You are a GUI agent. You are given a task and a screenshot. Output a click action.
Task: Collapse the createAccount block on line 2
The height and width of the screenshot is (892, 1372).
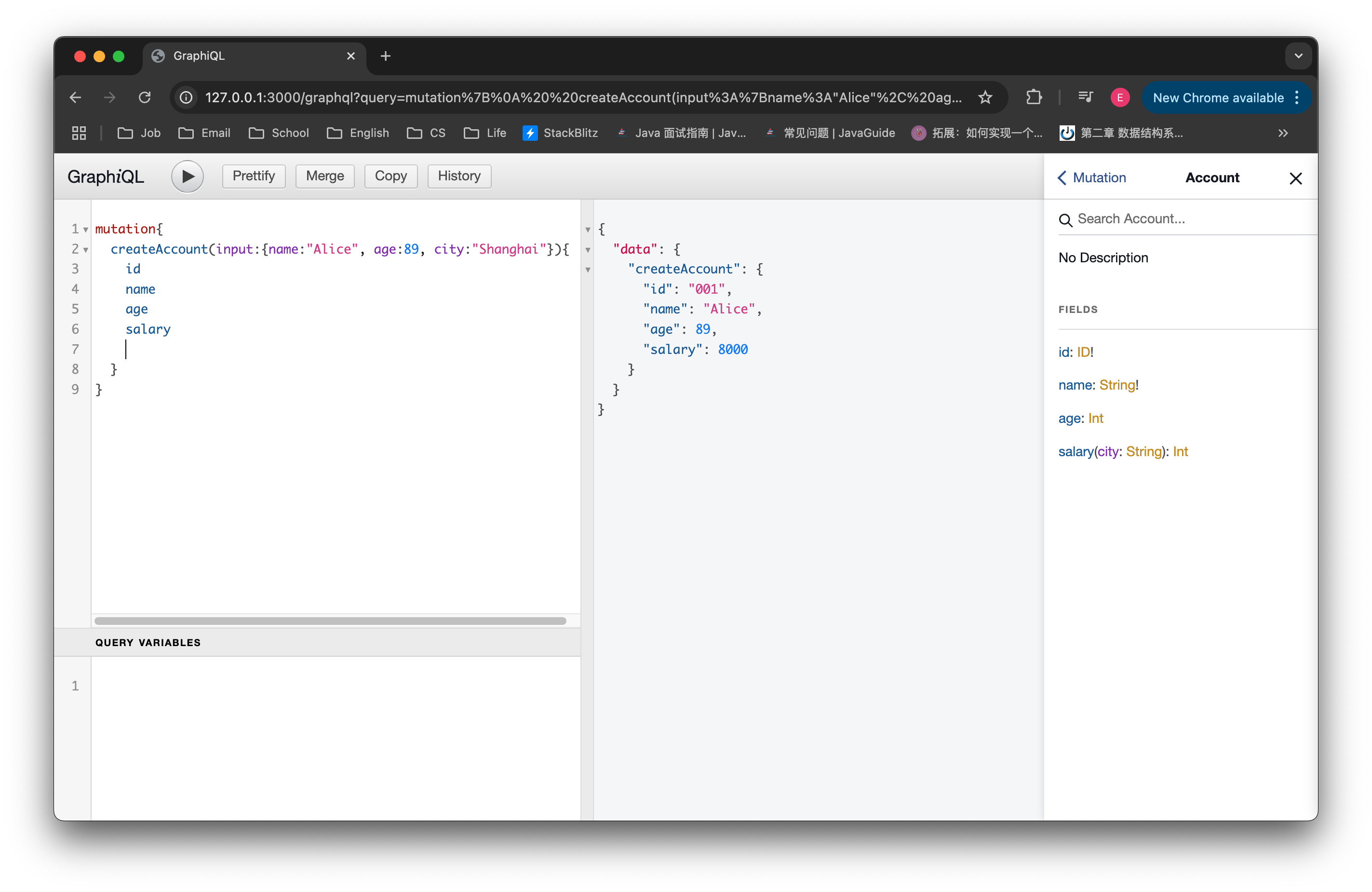tap(86, 250)
